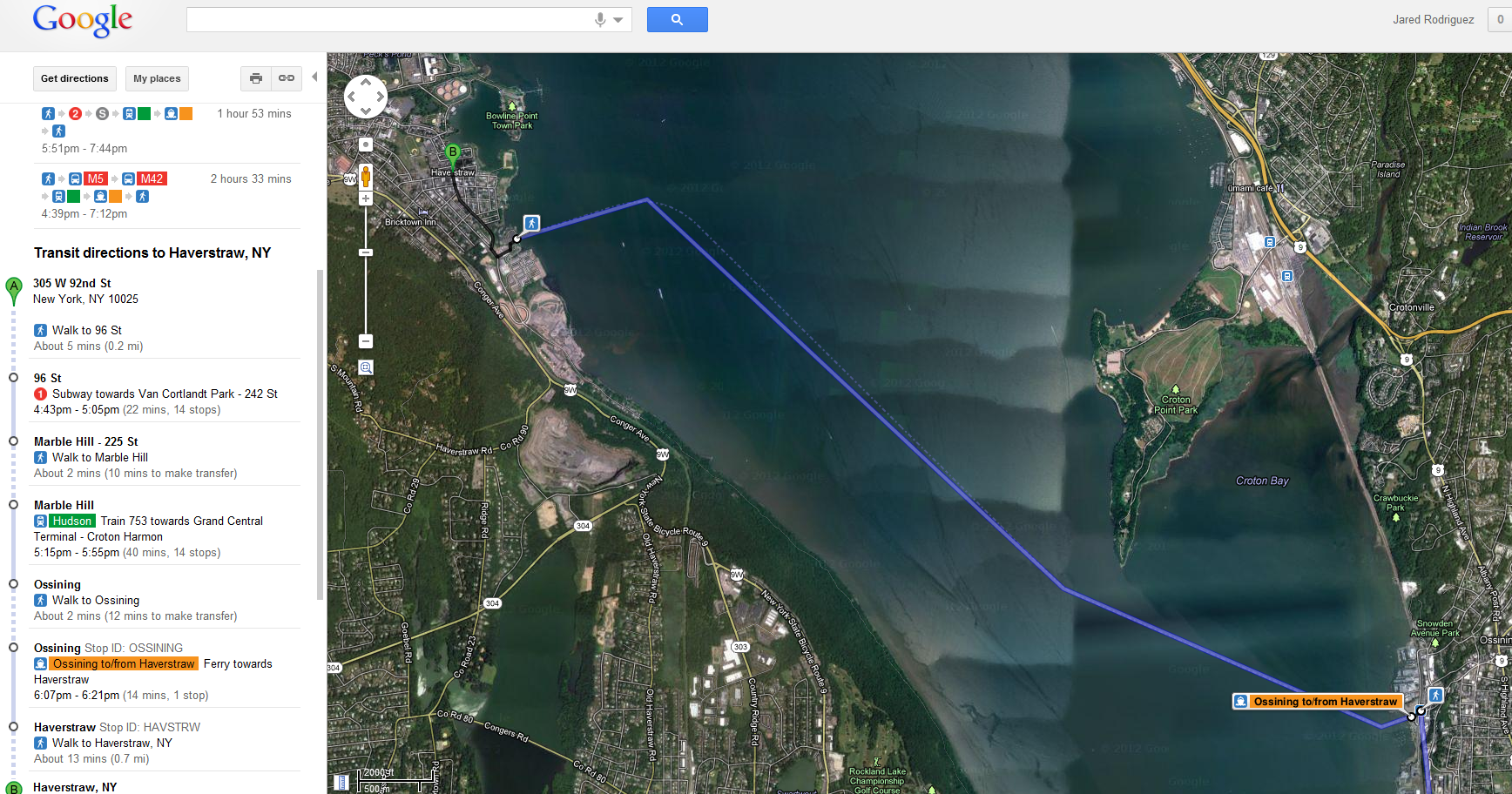Click the map pan navigation control

(x=366, y=96)
